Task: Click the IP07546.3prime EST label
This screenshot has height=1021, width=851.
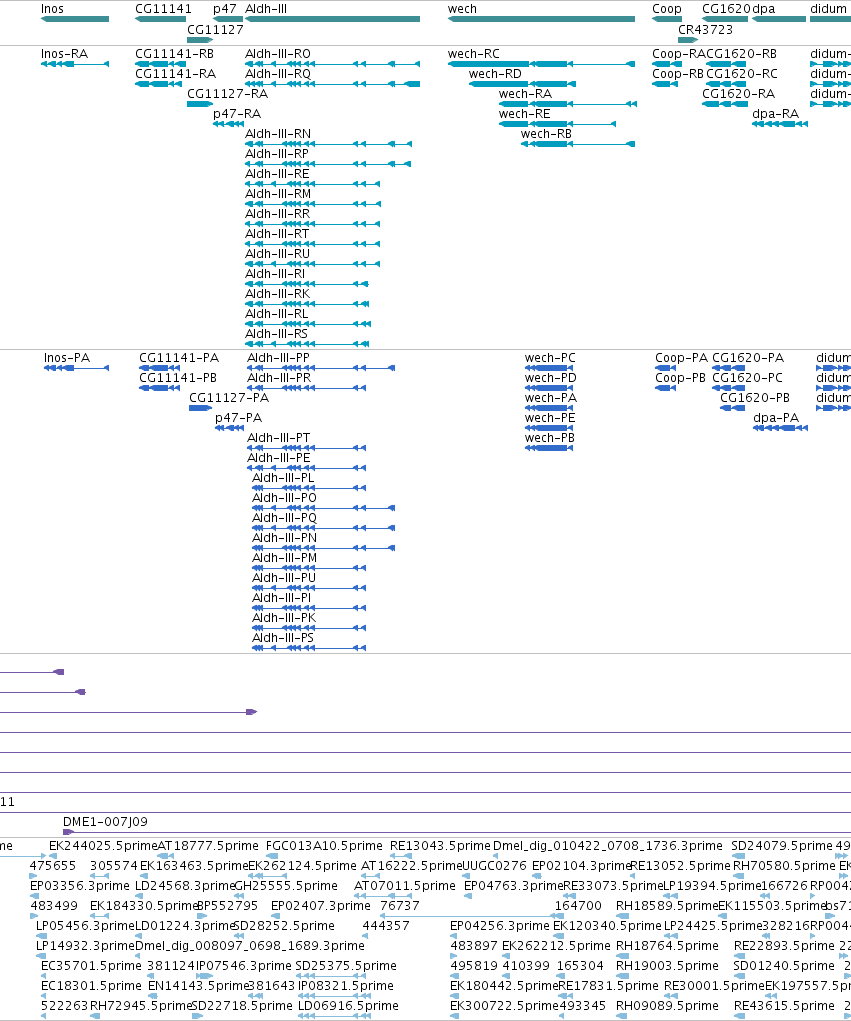Action: click(244, 966)
